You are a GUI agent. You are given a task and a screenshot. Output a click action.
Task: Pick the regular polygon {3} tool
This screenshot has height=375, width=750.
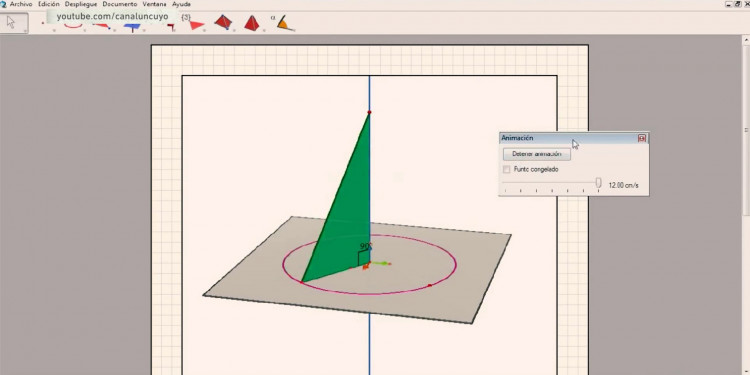point(186,17)
